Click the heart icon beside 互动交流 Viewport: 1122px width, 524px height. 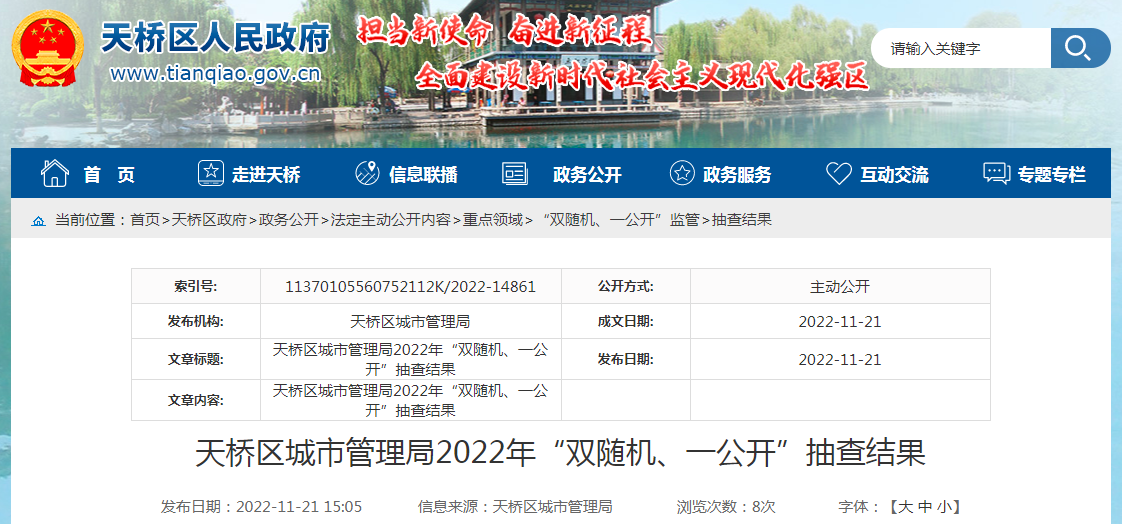click(x=838, y=173)
